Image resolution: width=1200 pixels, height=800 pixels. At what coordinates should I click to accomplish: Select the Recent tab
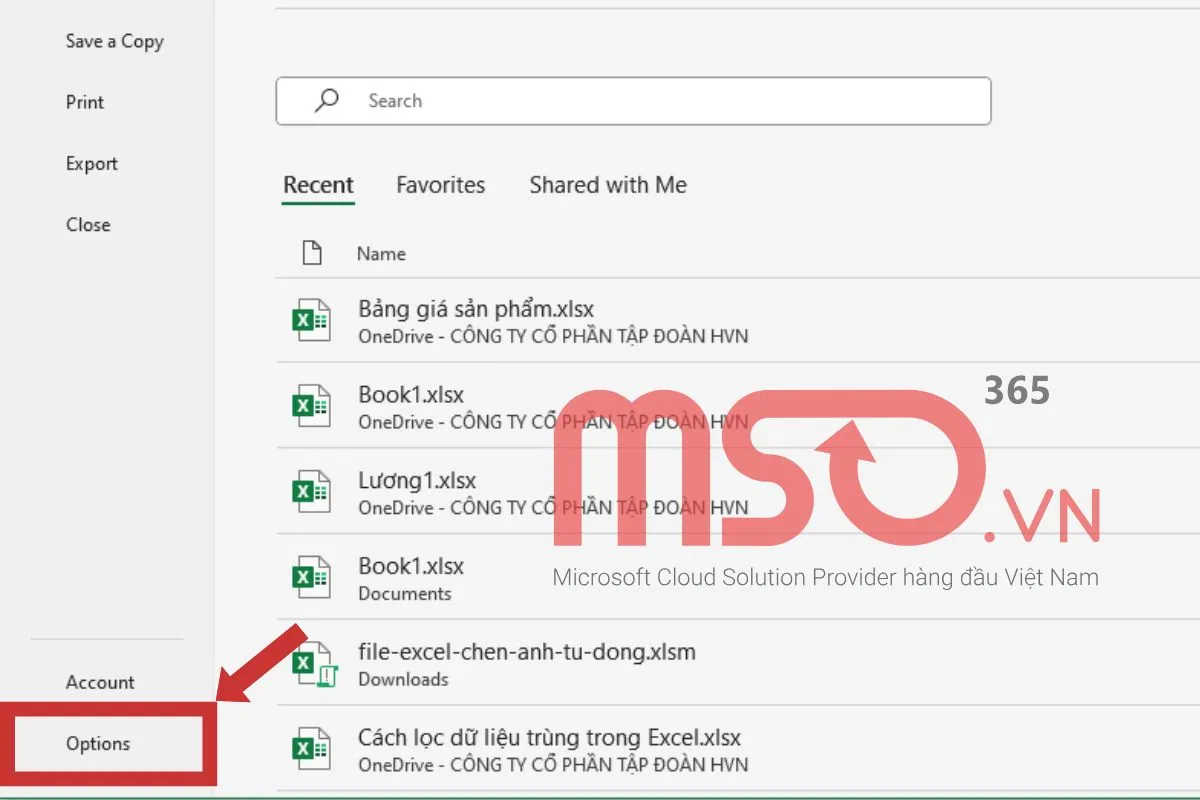(x=318, y=185)
